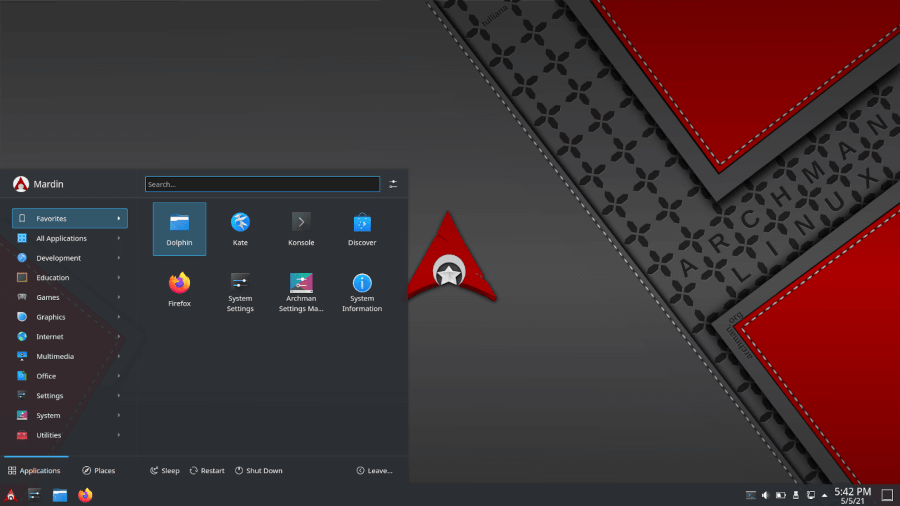This screenshot has width=900, height=506.
Task: Open Firefox from the favorites grid
Action: [x=179, y=290]
